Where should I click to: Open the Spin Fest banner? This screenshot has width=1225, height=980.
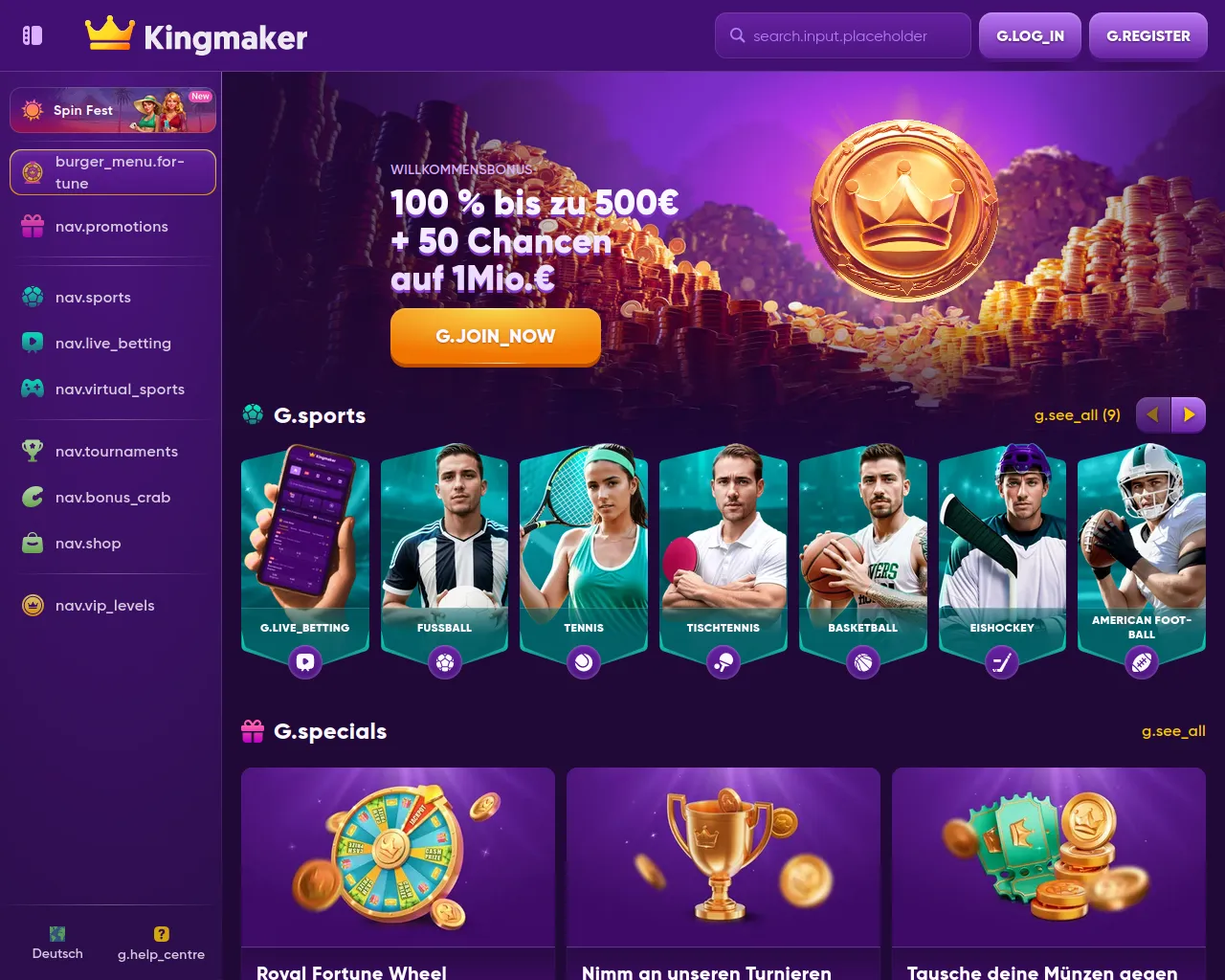(113, 110)
